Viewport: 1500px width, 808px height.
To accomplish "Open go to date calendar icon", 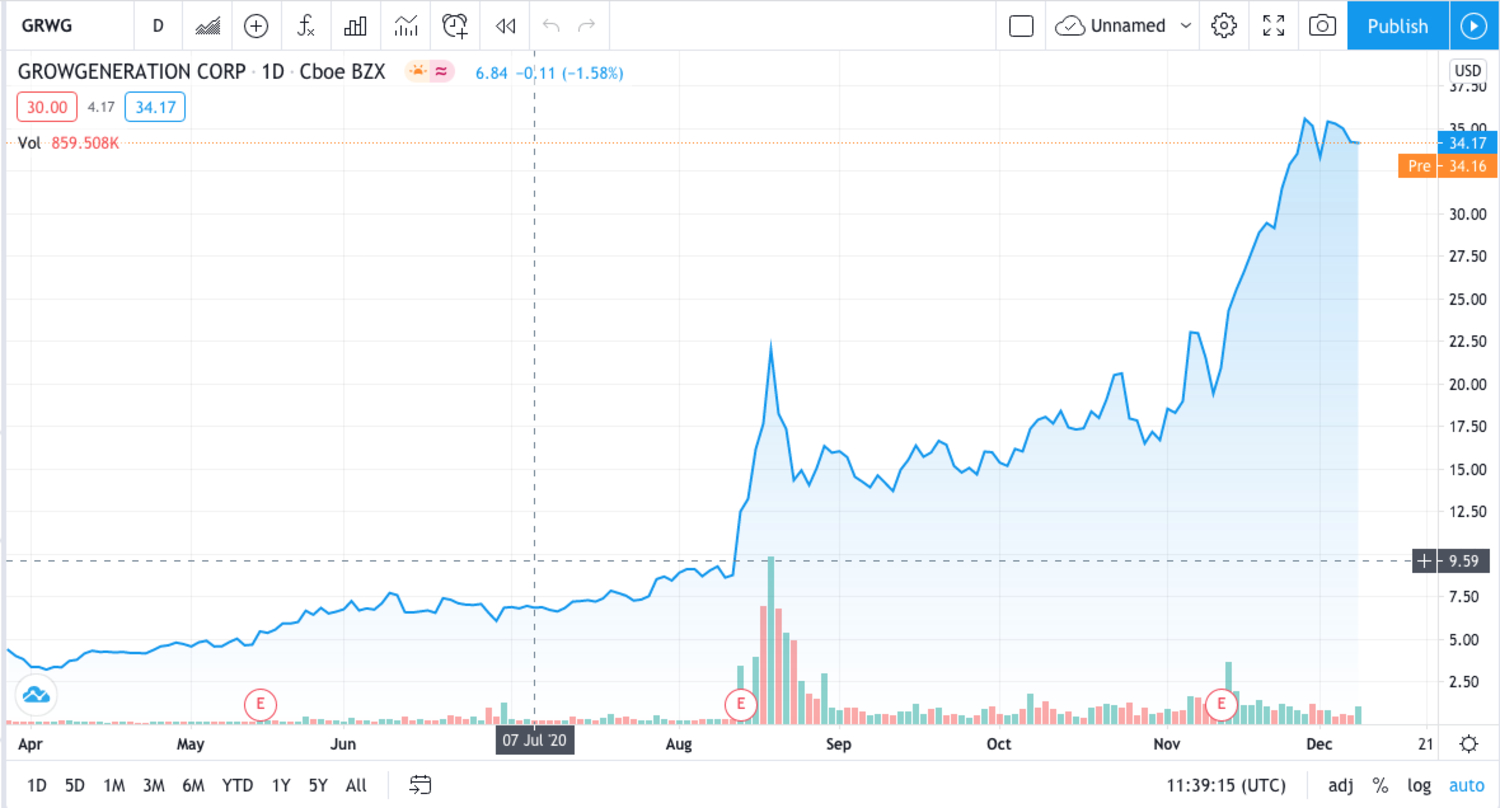I will (420, 785).
